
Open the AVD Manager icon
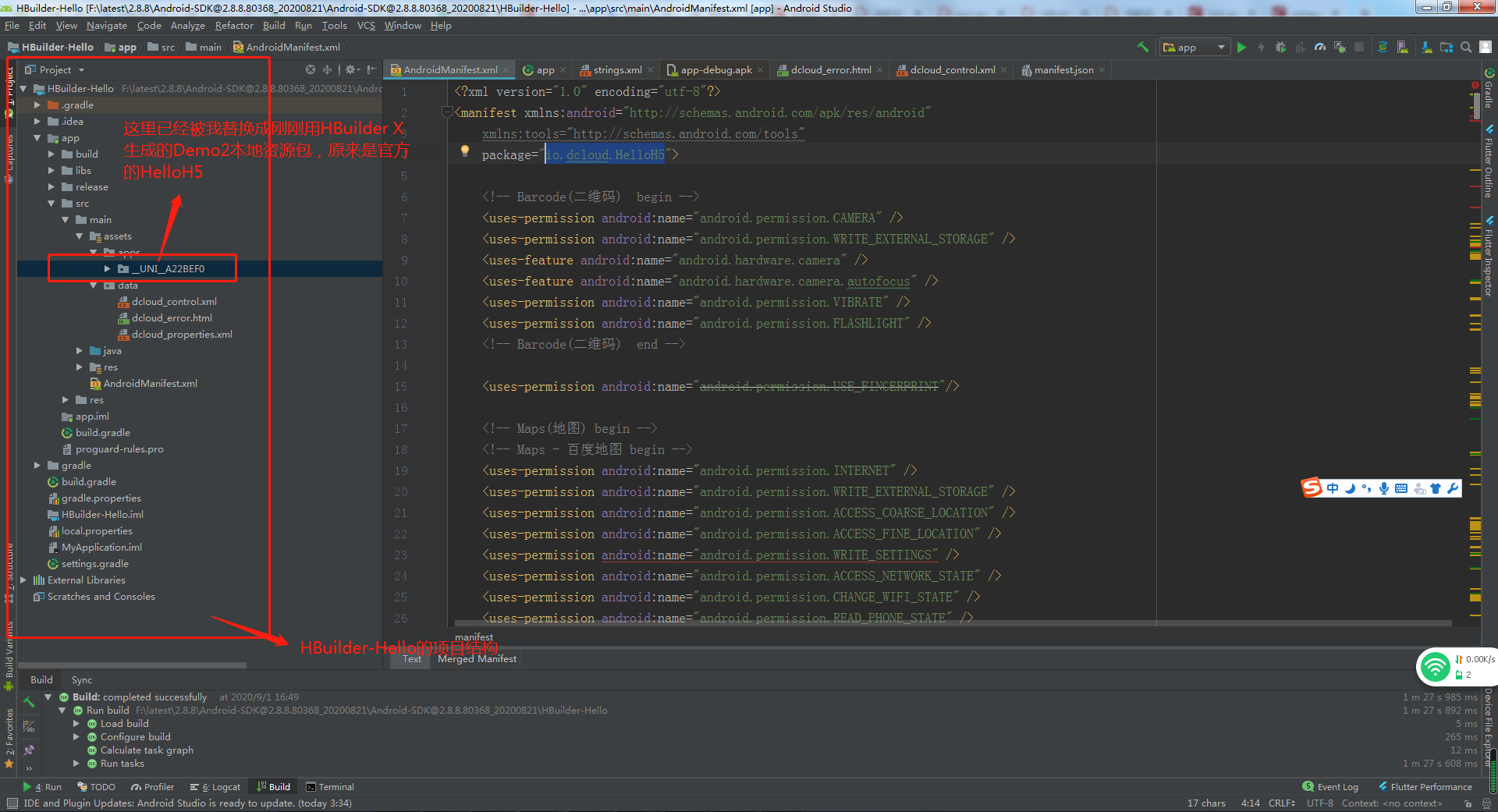1403,47
